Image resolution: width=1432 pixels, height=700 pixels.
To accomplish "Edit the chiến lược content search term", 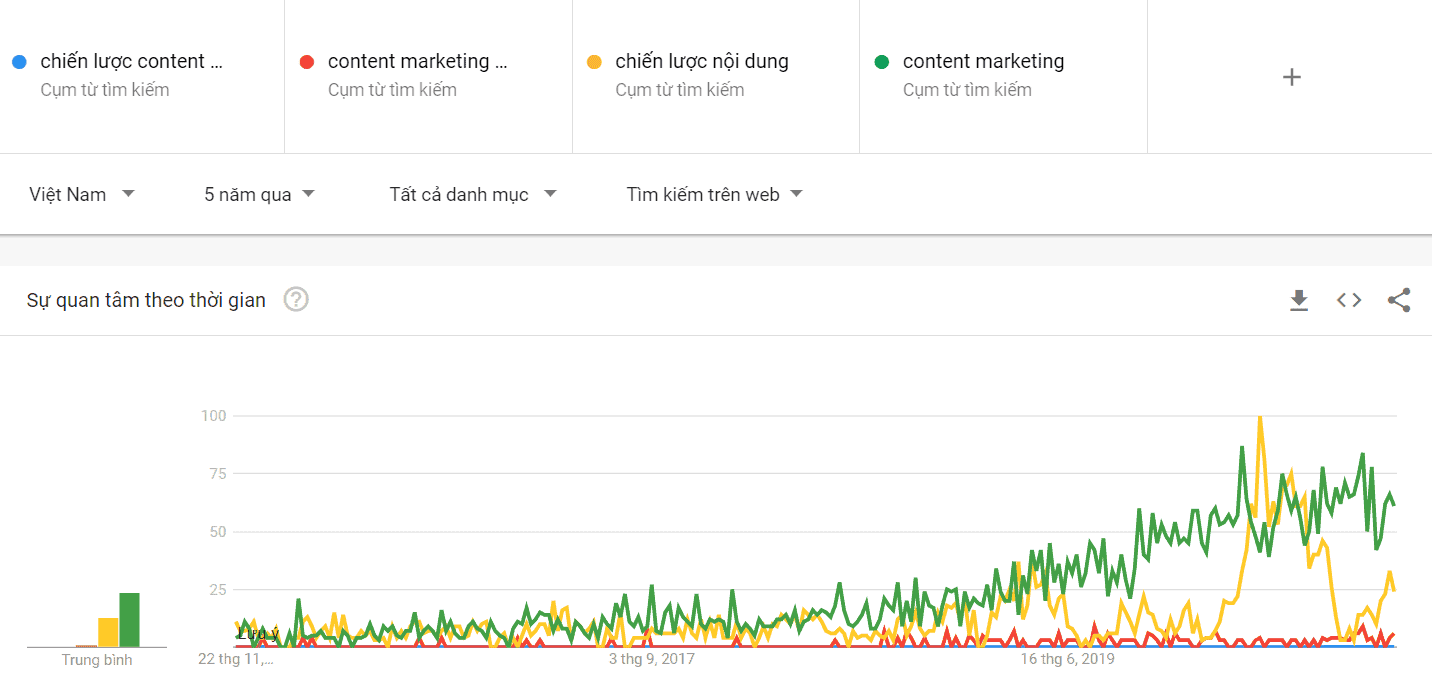I will click(x=130, y=62).
